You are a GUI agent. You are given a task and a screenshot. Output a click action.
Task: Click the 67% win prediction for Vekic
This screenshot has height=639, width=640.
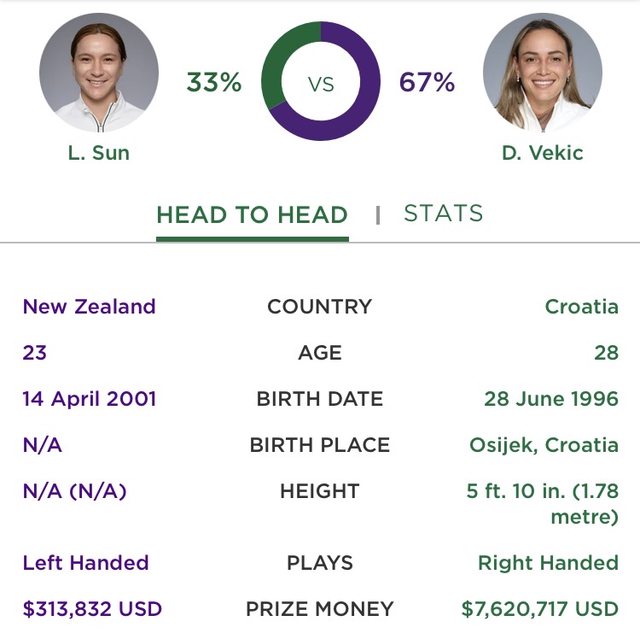coord(427,83)
